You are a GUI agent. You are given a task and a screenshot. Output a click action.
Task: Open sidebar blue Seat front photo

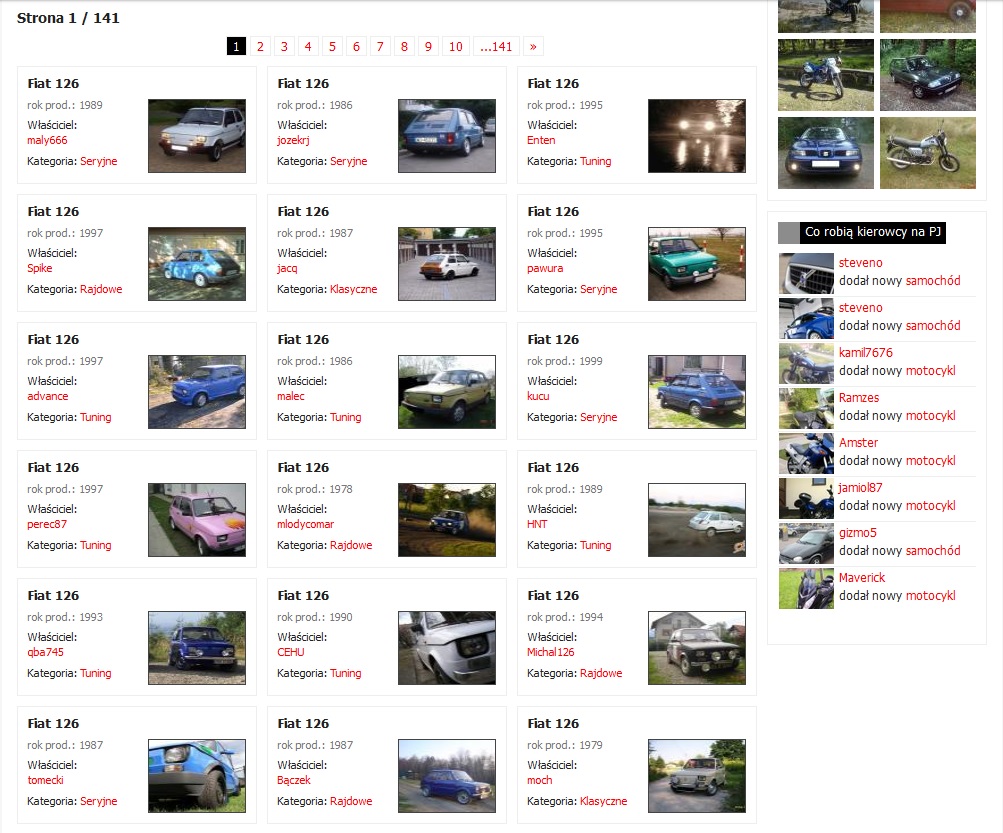pos(826,153)
